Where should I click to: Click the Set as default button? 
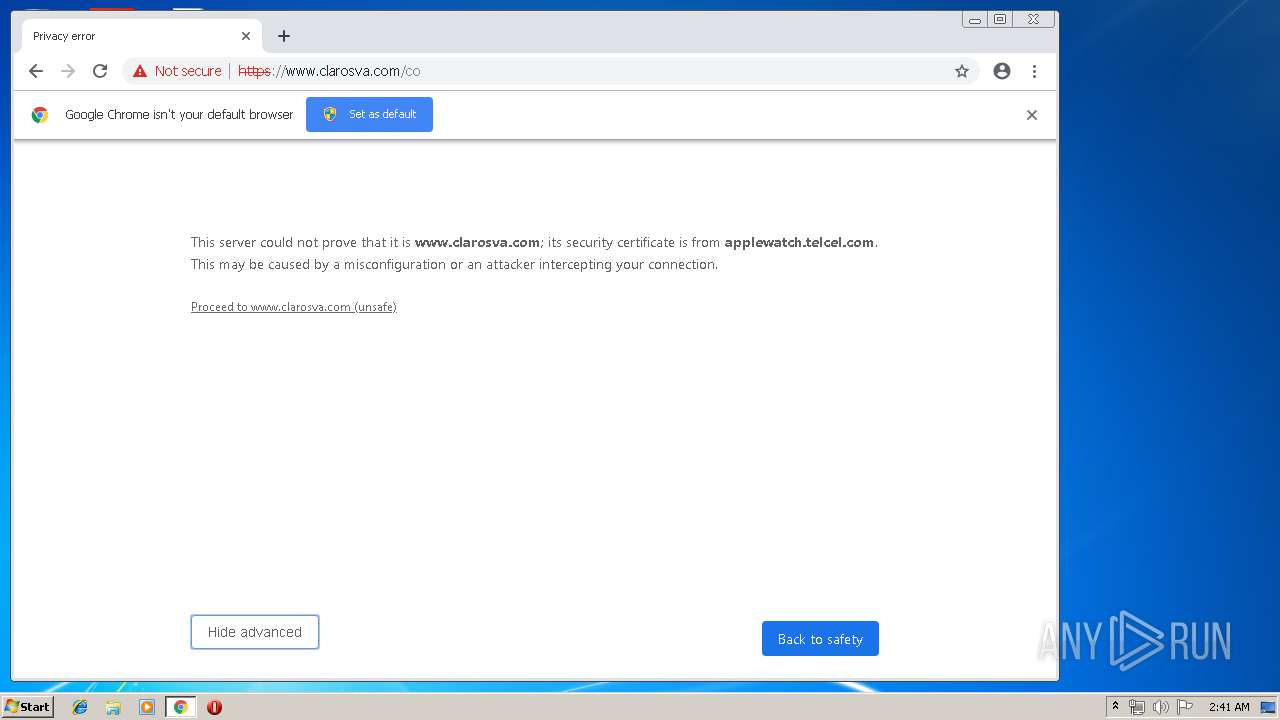click(x=369, y=114)
